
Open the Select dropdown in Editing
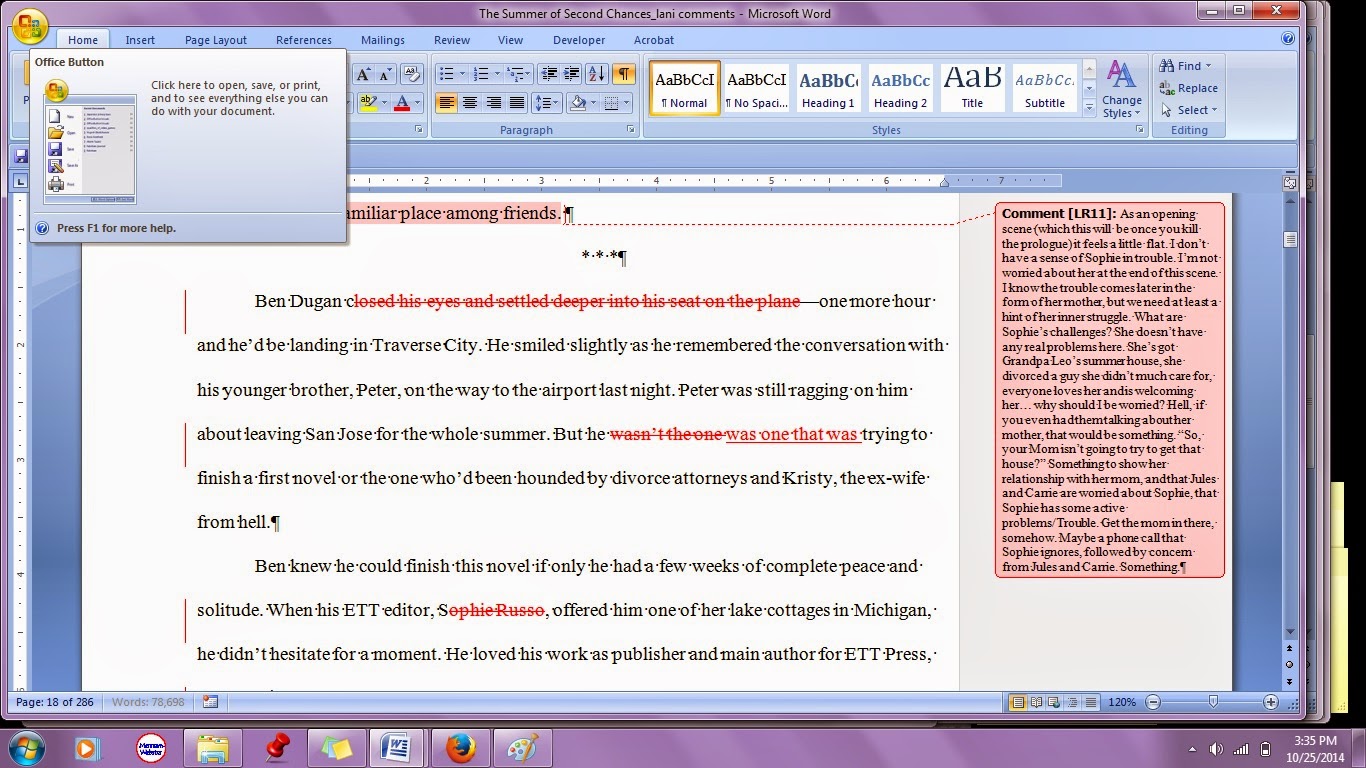1188,110
